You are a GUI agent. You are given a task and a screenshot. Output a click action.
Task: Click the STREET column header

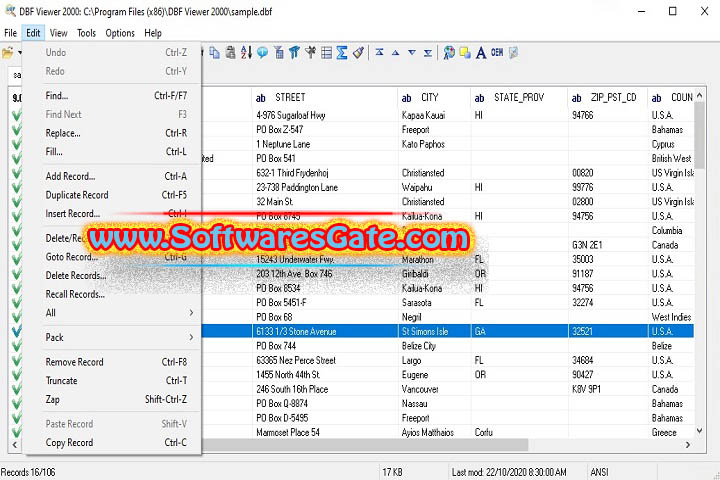click(x=325, y=97)
